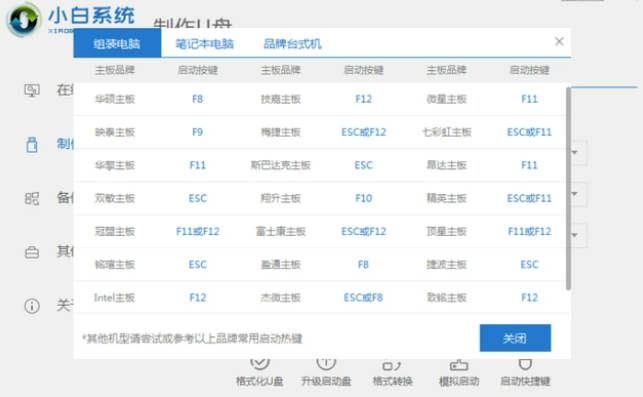Click the 华擎主板 cell
This screenshot has width=643, height=397.
coord(115,165)
